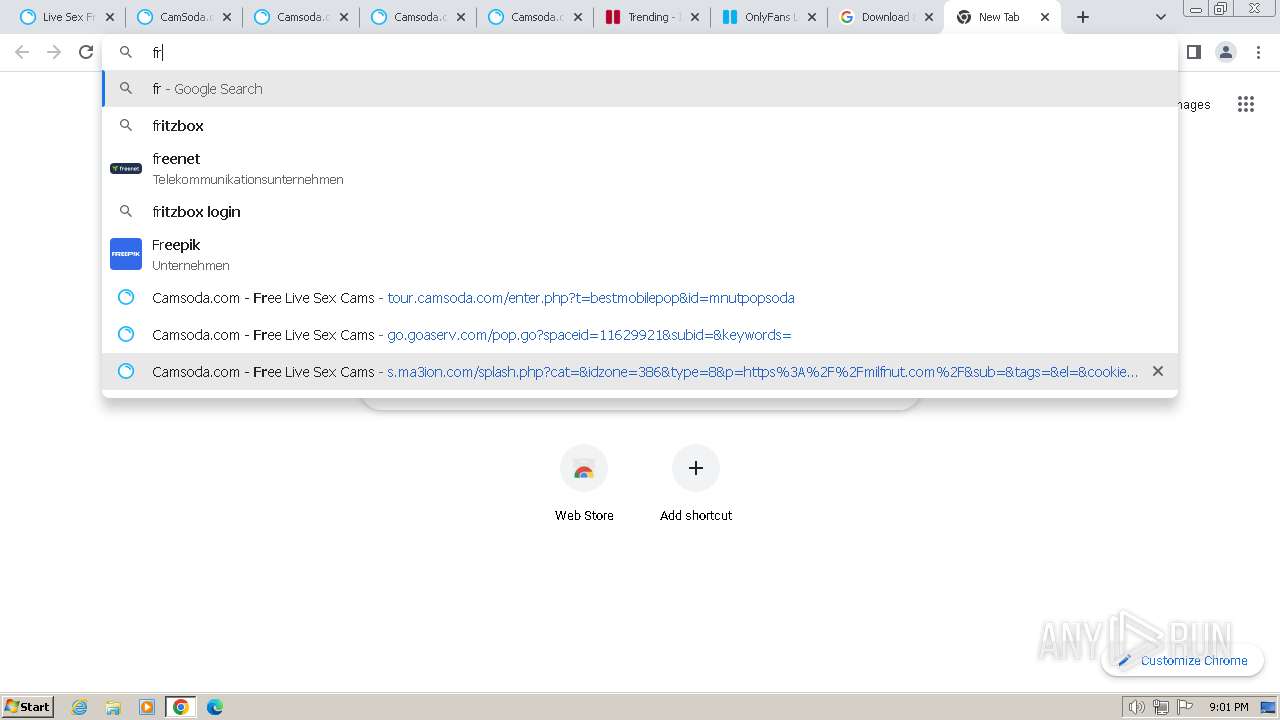Open the Google apps grid
This screenshot has height=720, width=1280.
[x=1245, y=104]
